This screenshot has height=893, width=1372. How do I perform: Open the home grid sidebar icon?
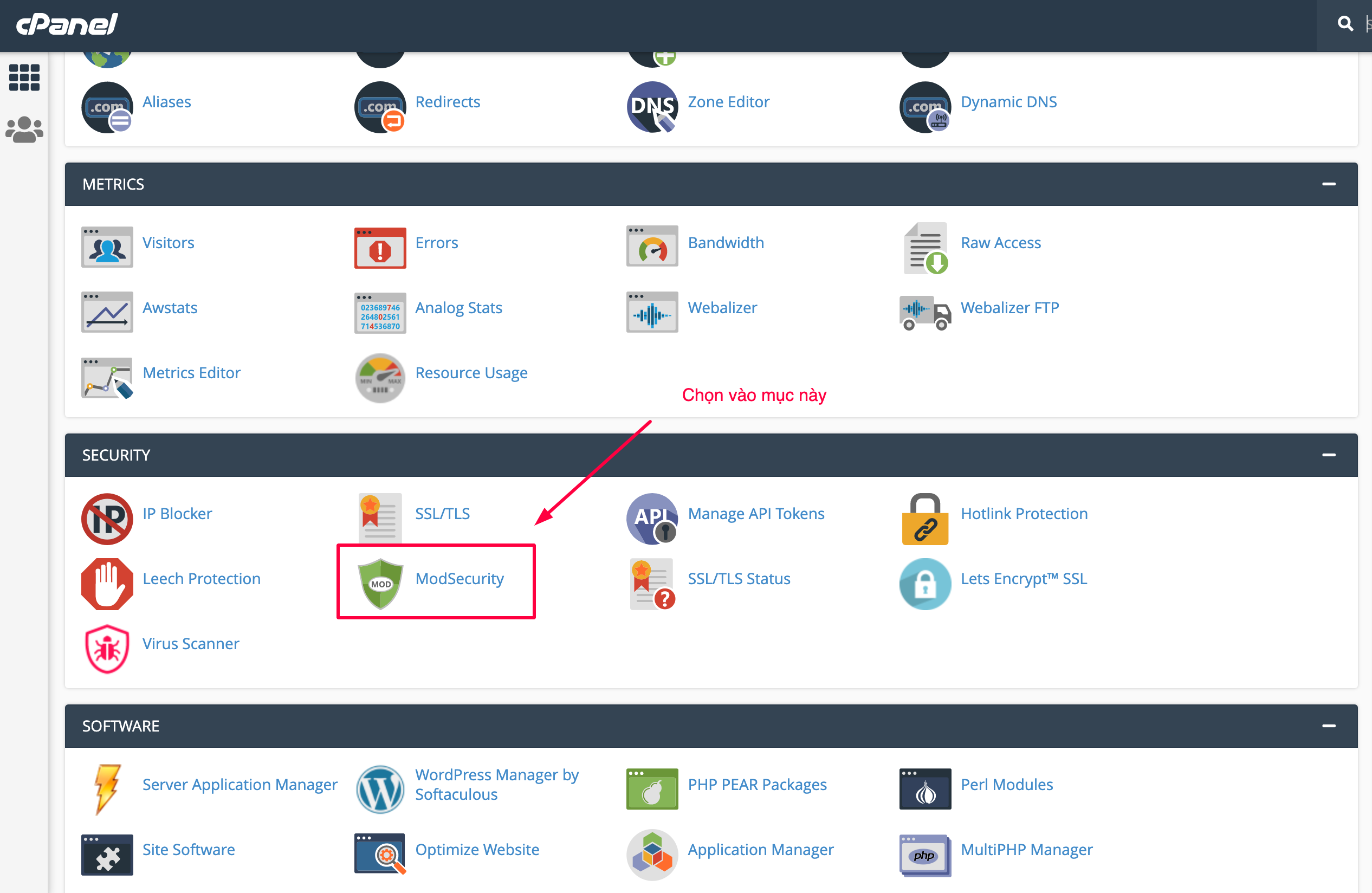tap(24, 77)
